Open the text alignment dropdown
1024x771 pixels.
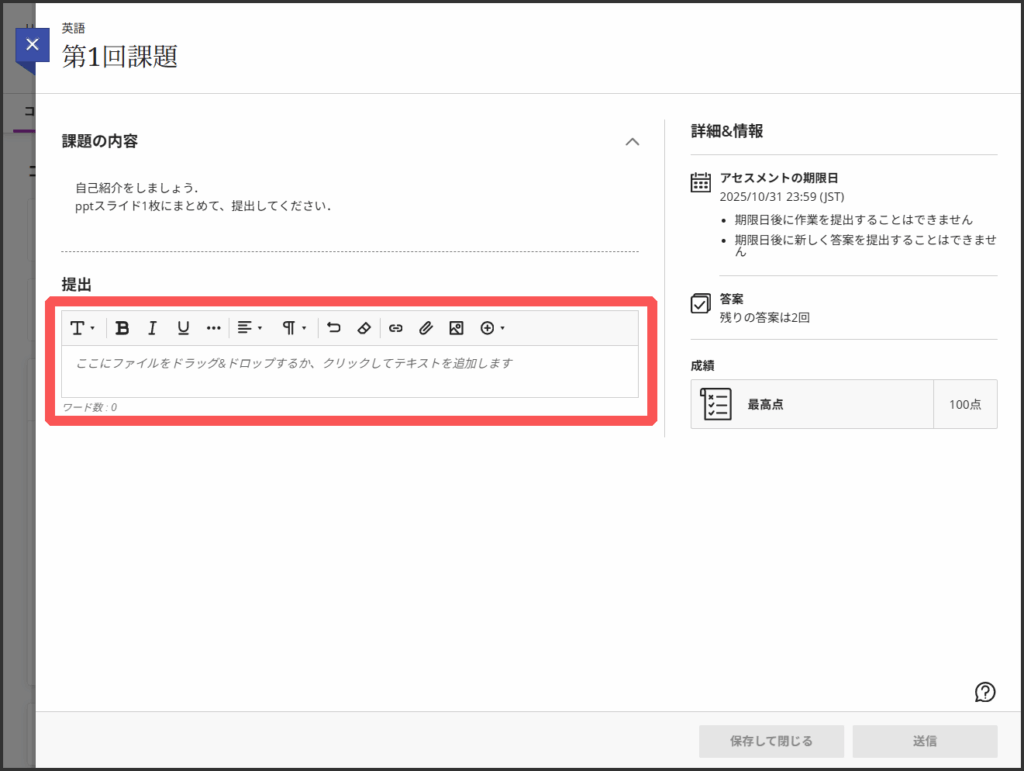[249, 328]
